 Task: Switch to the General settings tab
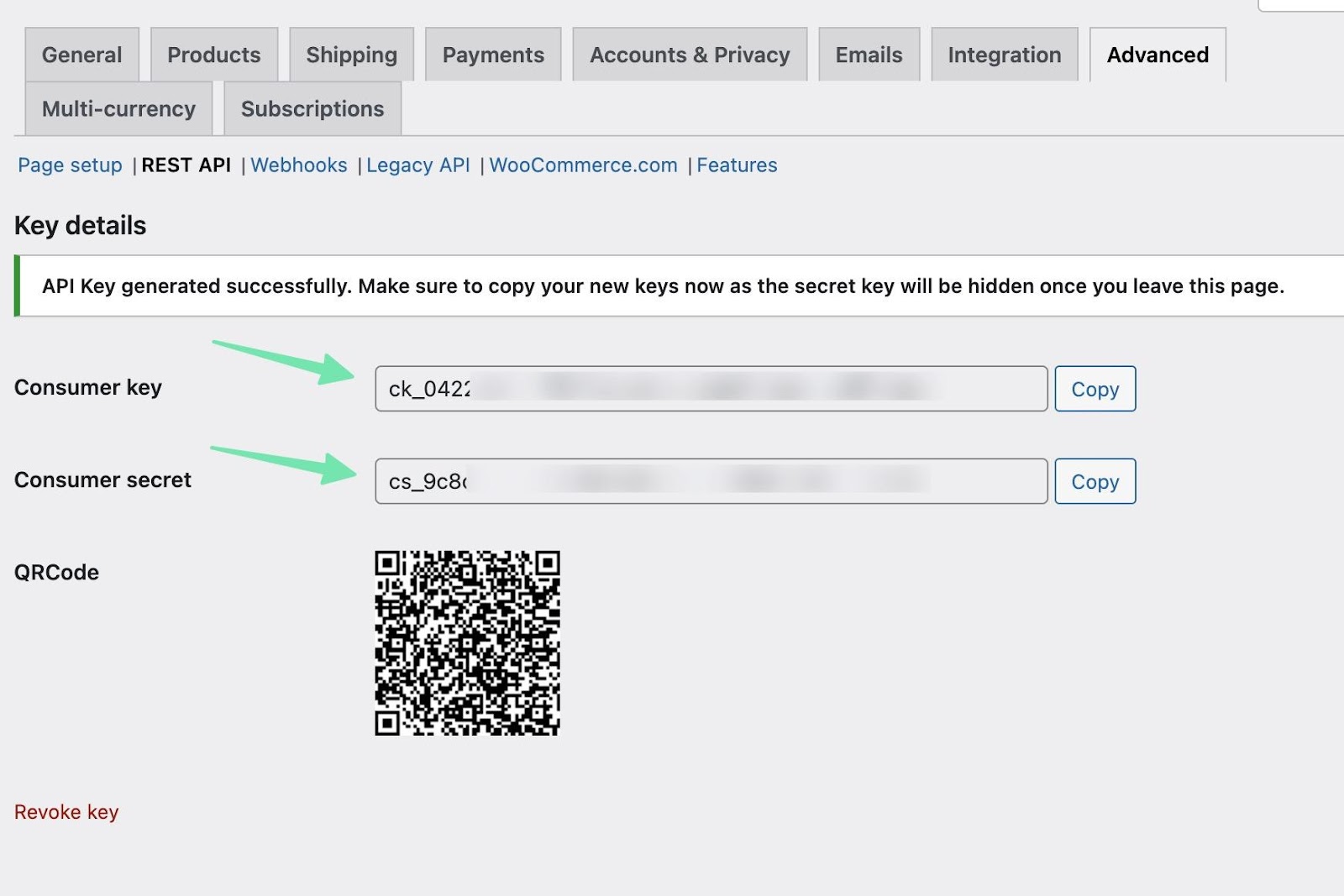click(x=81, y=54)
